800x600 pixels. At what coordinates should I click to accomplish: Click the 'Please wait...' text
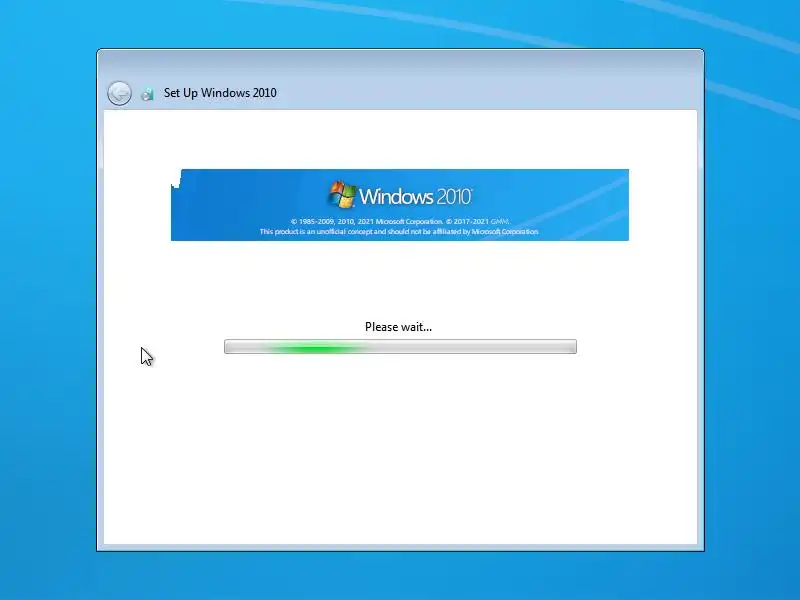click(398, 327)
